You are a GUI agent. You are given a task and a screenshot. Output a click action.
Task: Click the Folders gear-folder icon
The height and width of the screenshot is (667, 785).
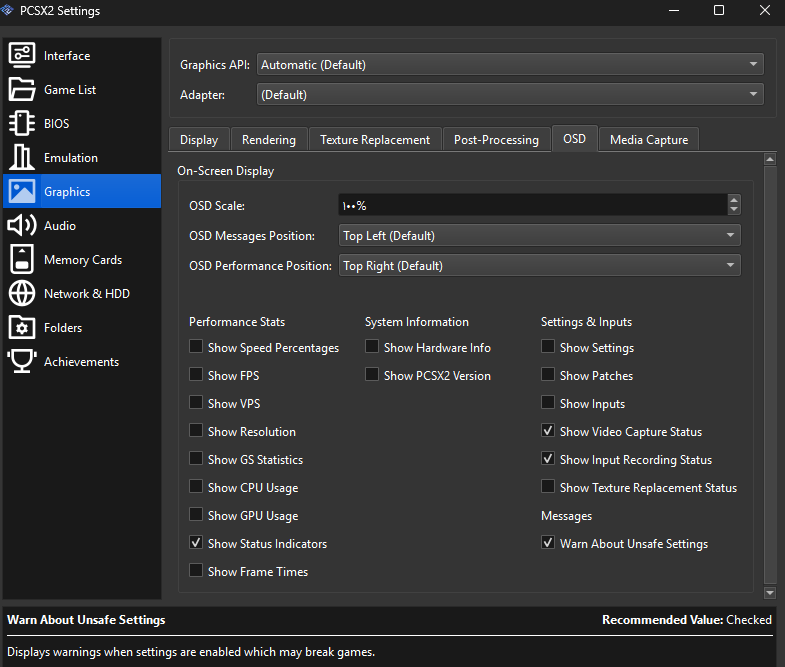[x=22, y=327]
